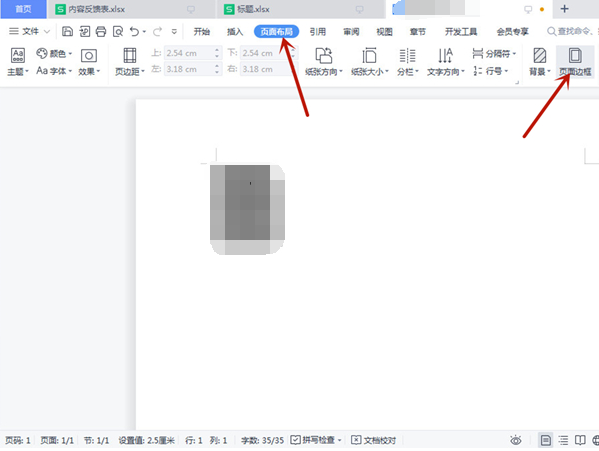
Task: Open the 颜色 theme colors picker
Action: tap(54, 53)
